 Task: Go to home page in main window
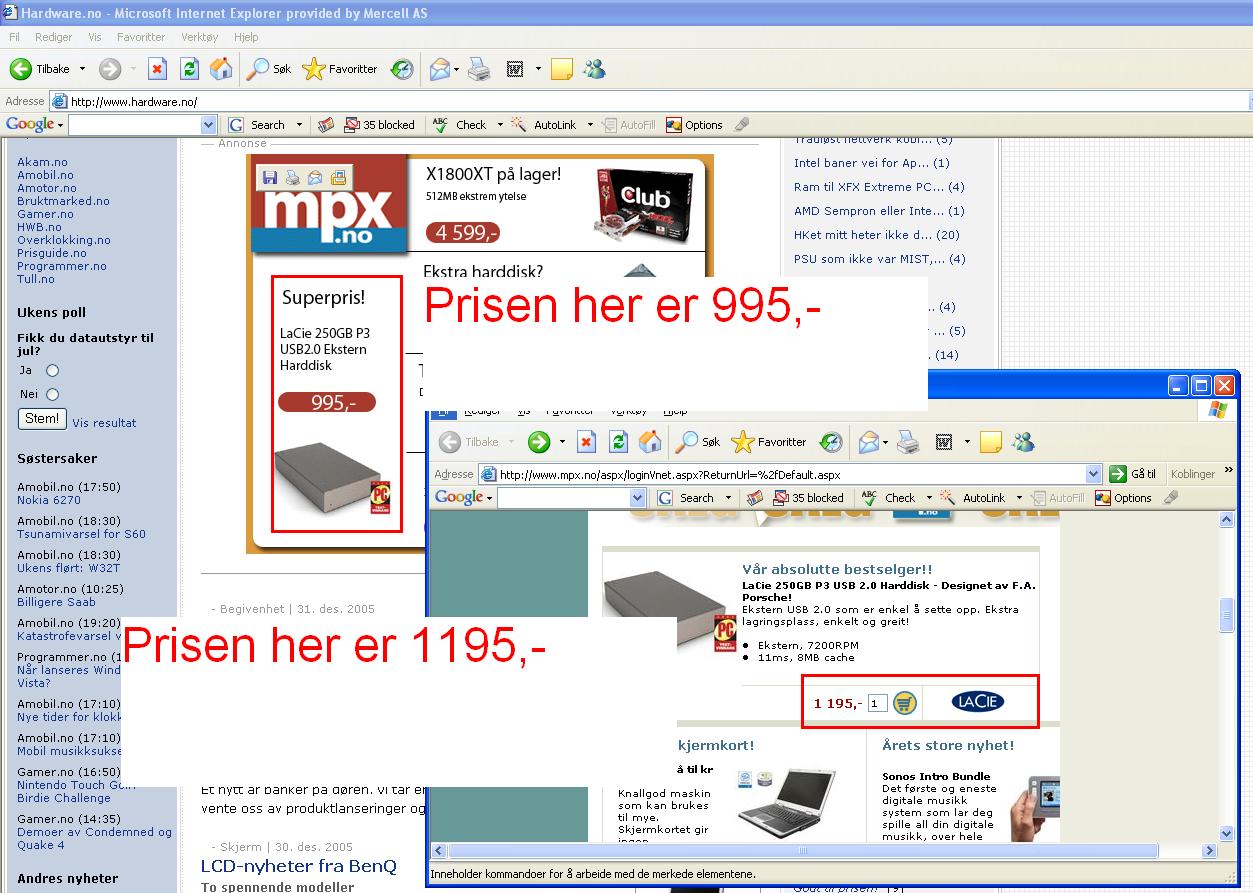221,69
